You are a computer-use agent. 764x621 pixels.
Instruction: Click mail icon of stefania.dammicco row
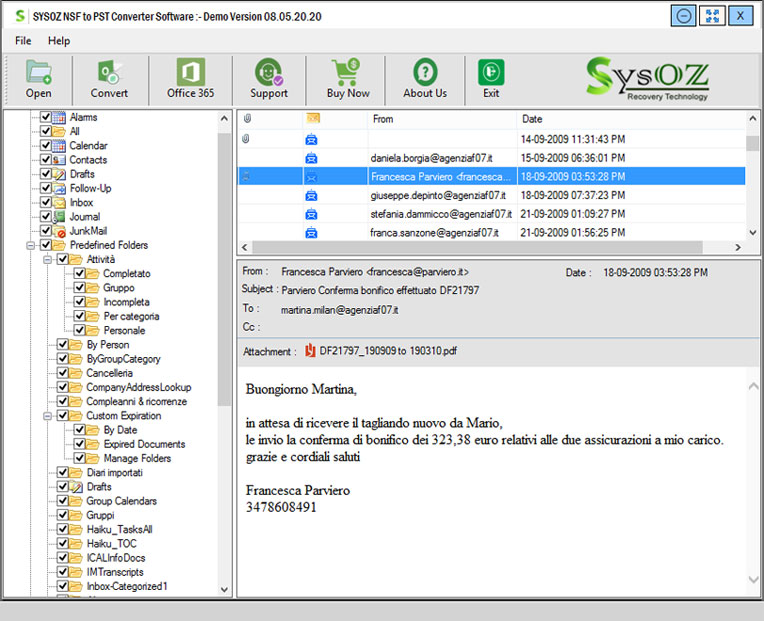point(311,214)
